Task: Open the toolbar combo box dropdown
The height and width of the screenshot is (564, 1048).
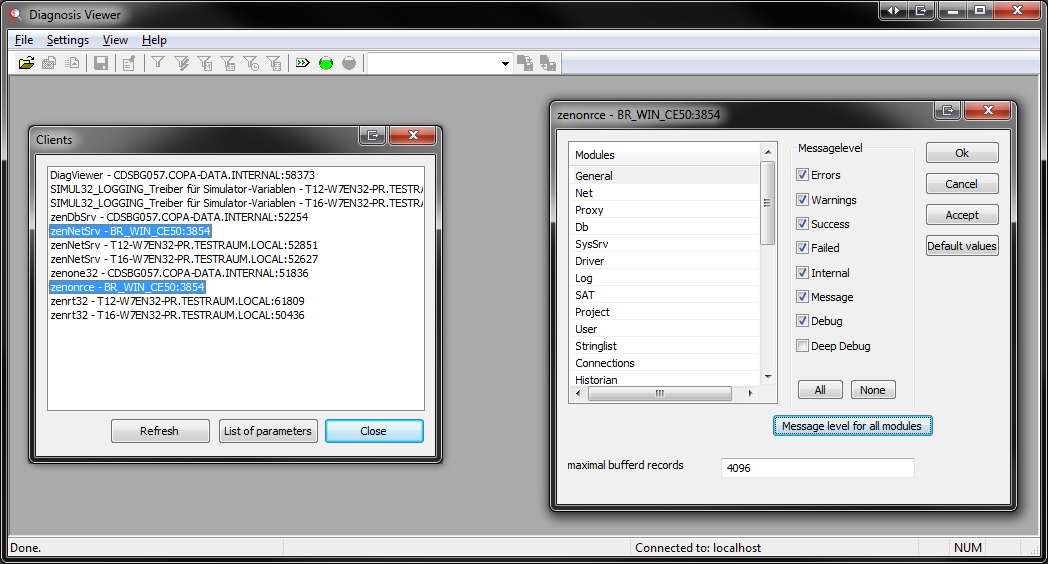Action: click(x=505, y=63)
